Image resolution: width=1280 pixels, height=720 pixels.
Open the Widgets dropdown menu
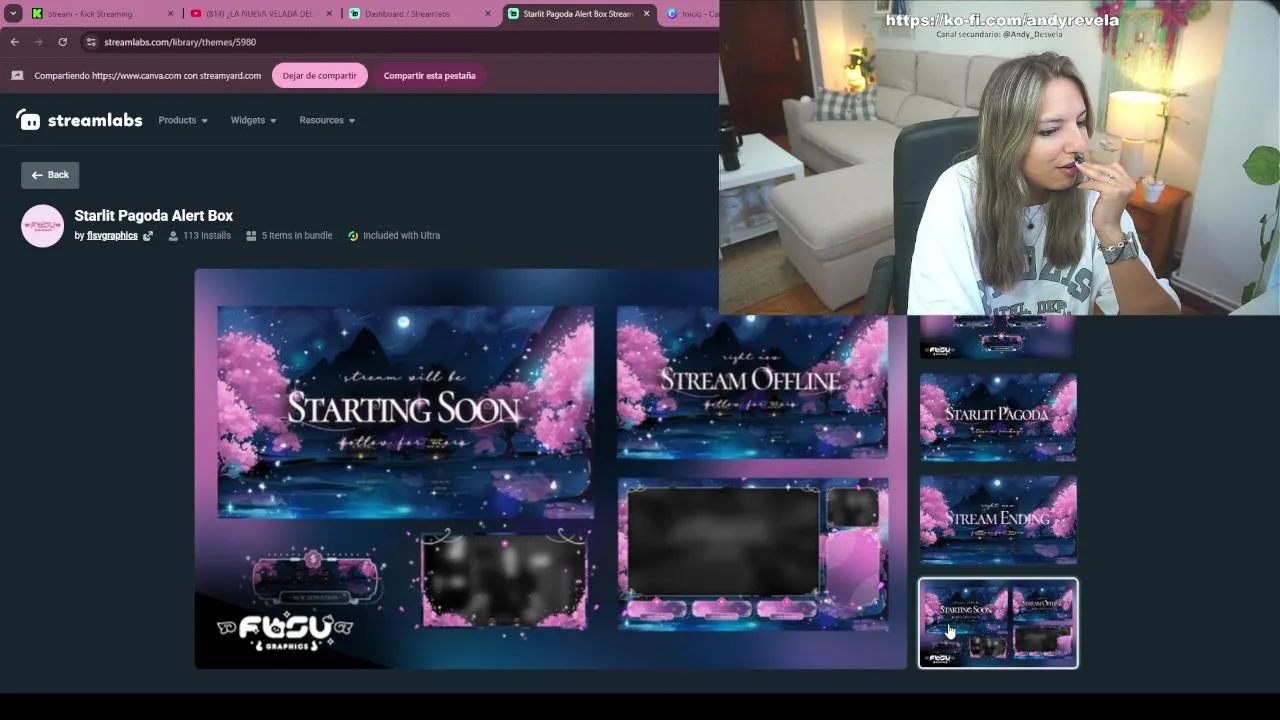point(253,120)
